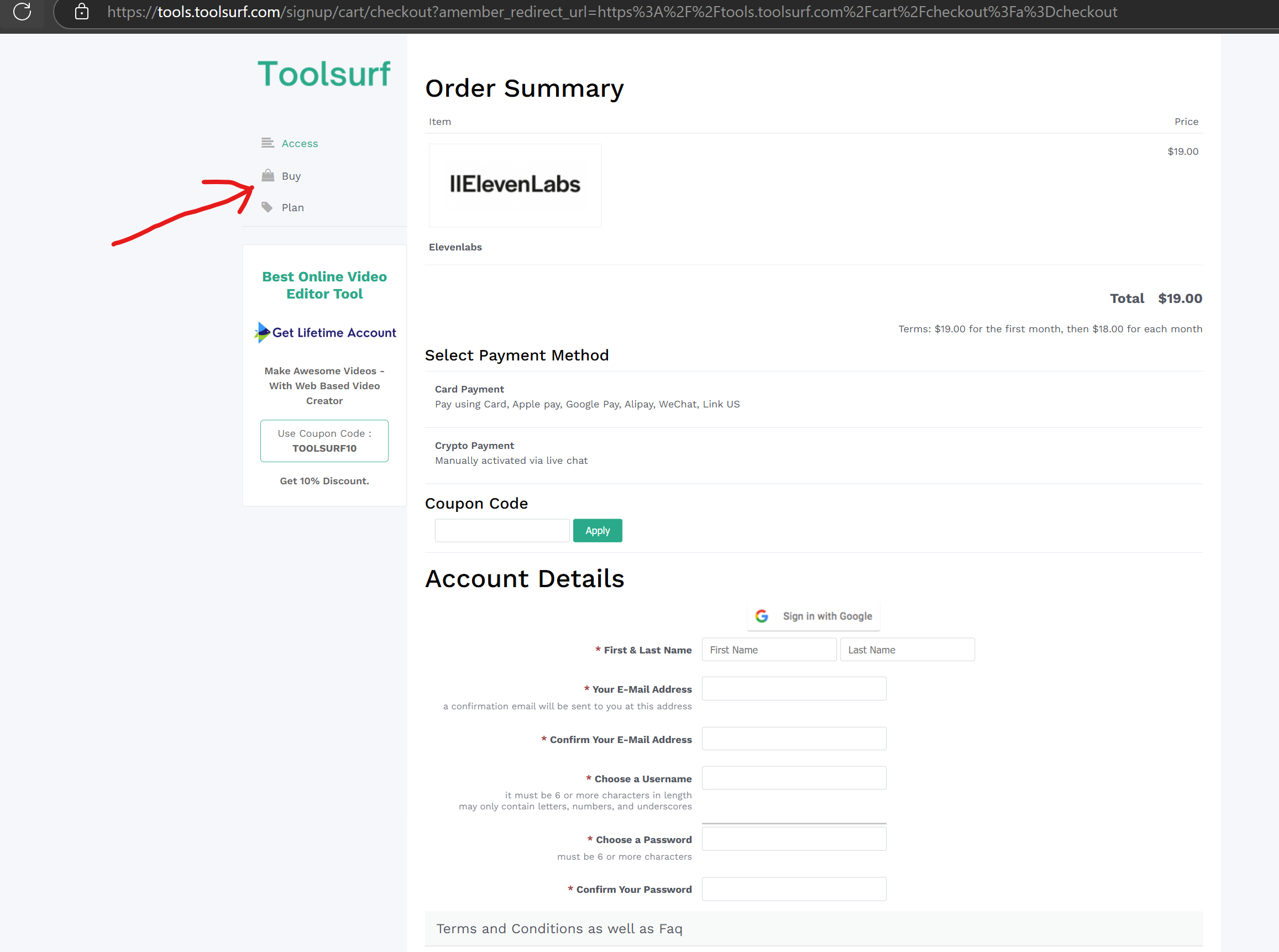
Task: Click the browser address bar URL
Action: point(612,12)
